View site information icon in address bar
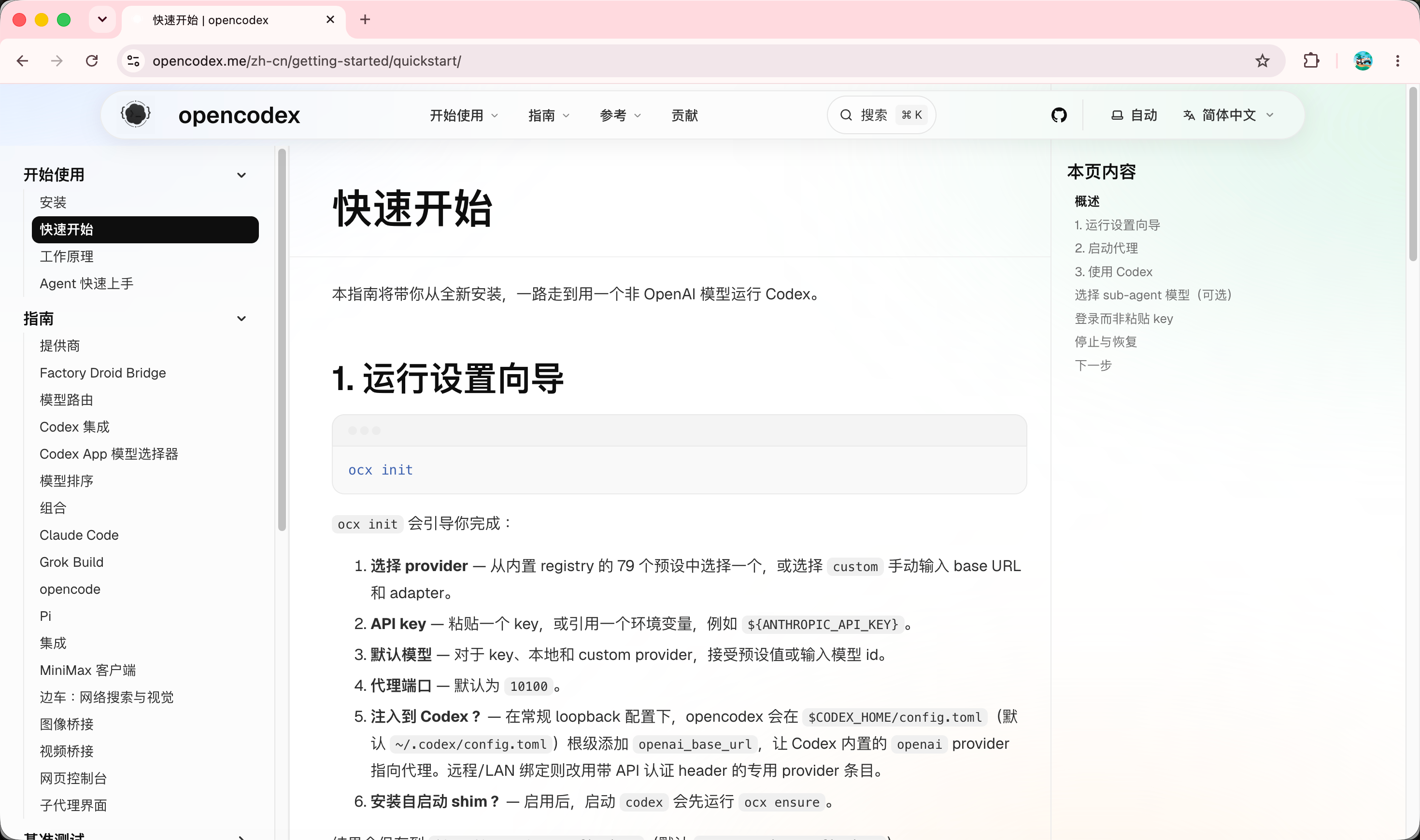Screen dimensions: 1420x840 133,60
